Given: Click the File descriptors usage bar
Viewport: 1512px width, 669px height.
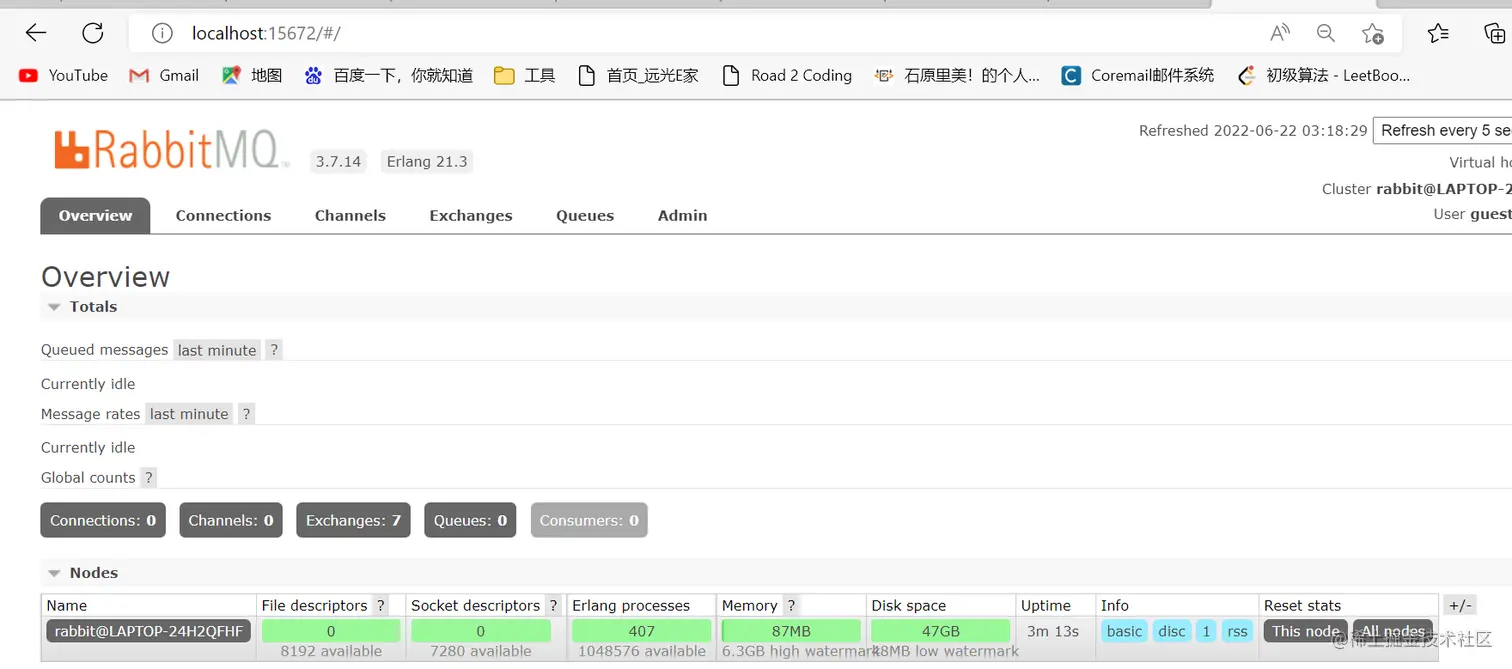Looking at the screenshot, I should (331, 631).
